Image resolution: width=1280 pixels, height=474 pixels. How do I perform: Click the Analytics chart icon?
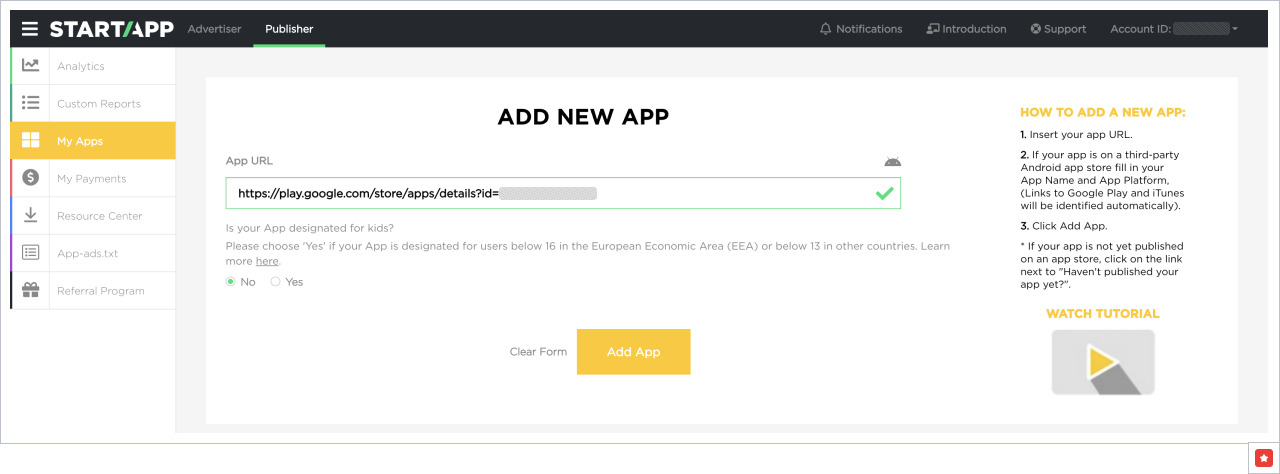click(31, 66)
